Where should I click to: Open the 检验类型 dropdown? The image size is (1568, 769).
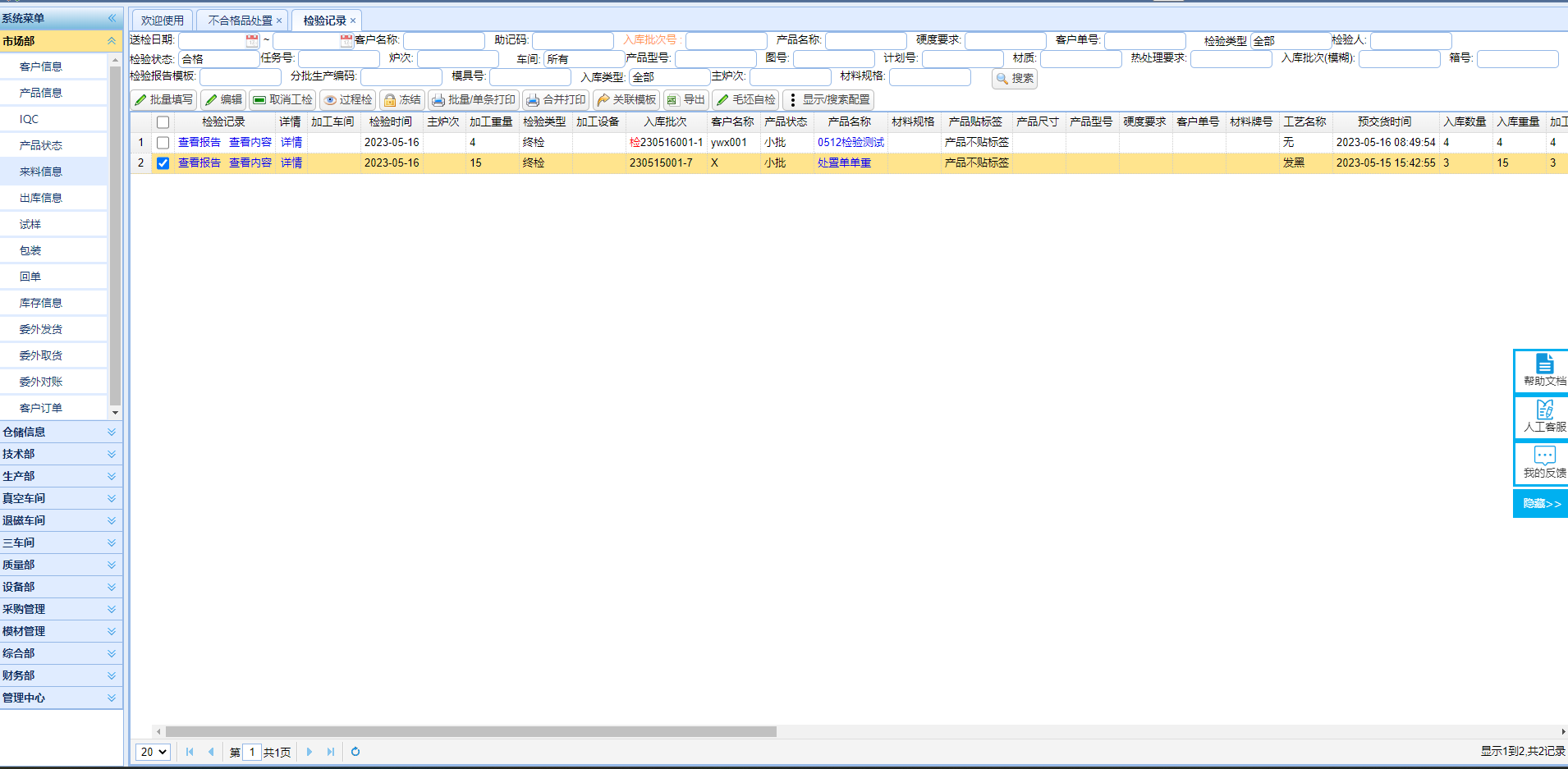point(1290,40)
